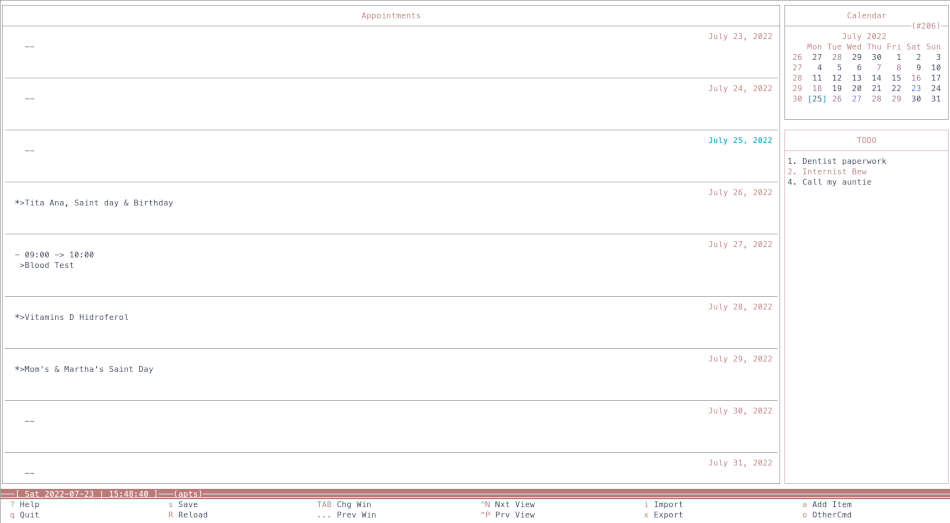This screenshot has width=950, height=523.
Task: Choose the Export command
Action: tap(668, 515)
